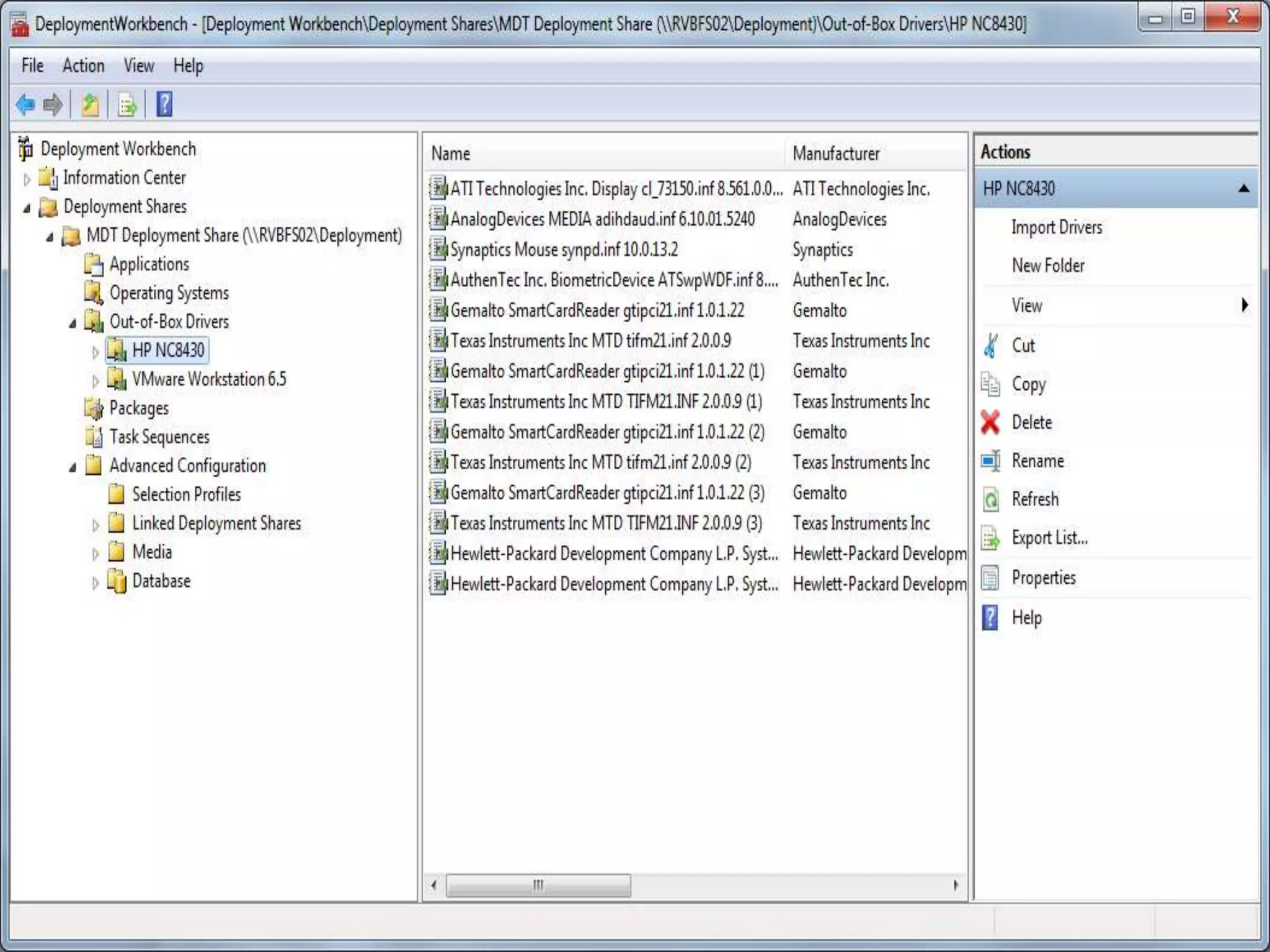Click the blue Help toolbar icon
1270x952 pixels.
[x=164, y=104]
